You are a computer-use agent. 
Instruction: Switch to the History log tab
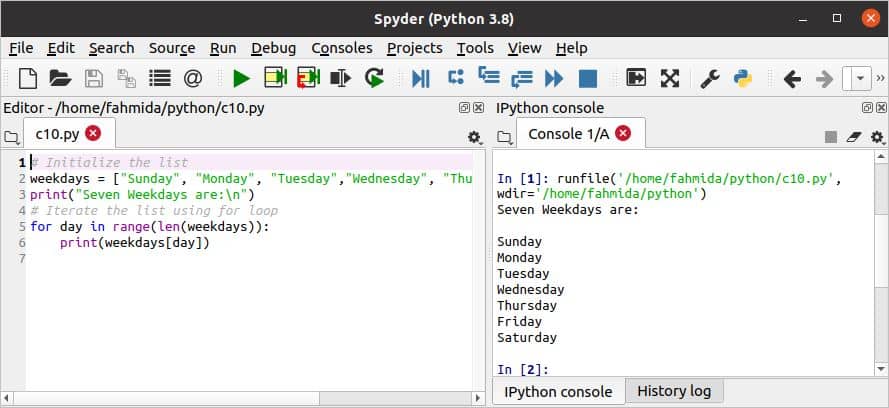674,391
